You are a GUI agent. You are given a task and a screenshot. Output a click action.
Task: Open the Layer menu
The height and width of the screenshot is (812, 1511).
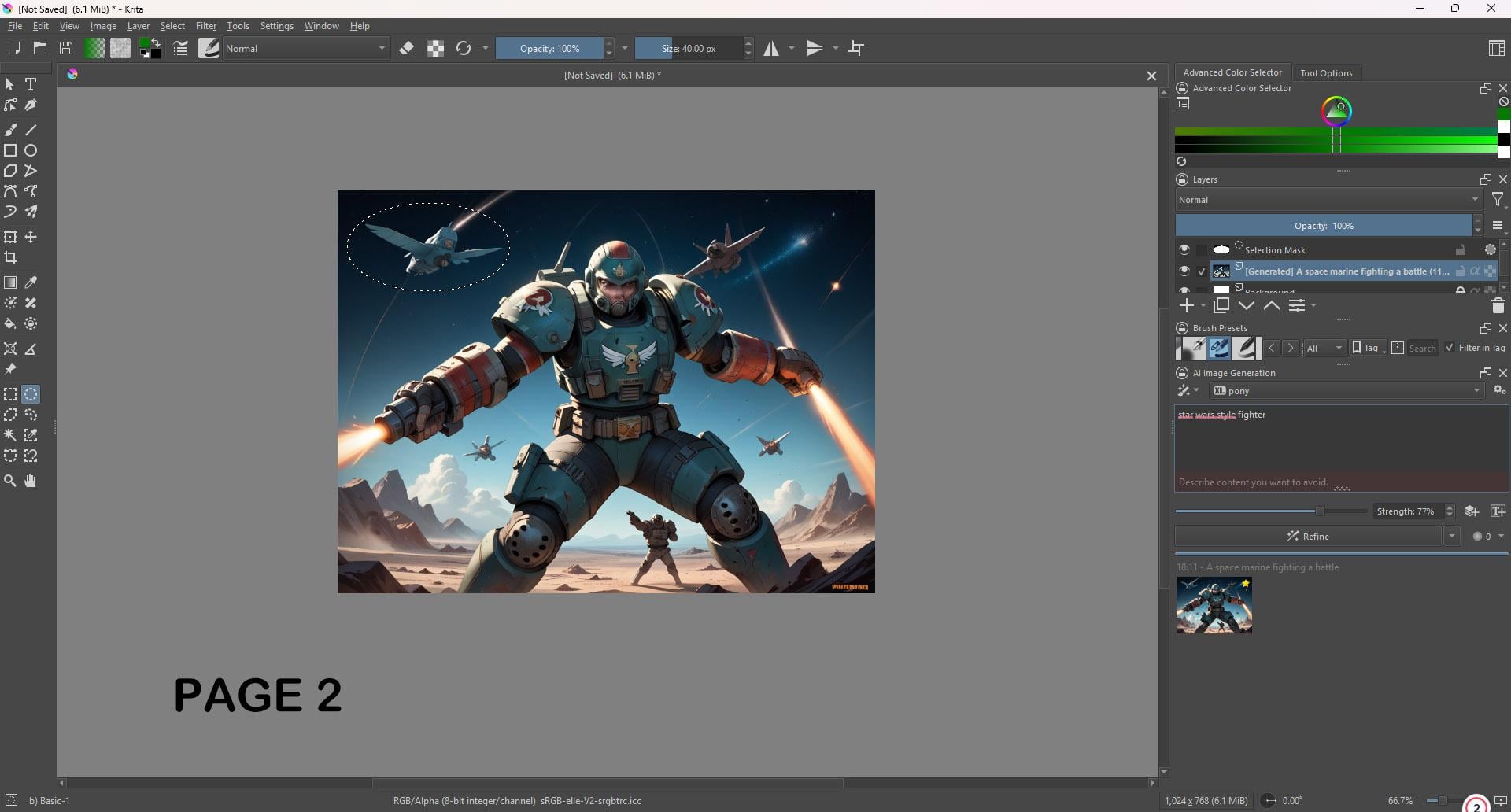point(139,26)
